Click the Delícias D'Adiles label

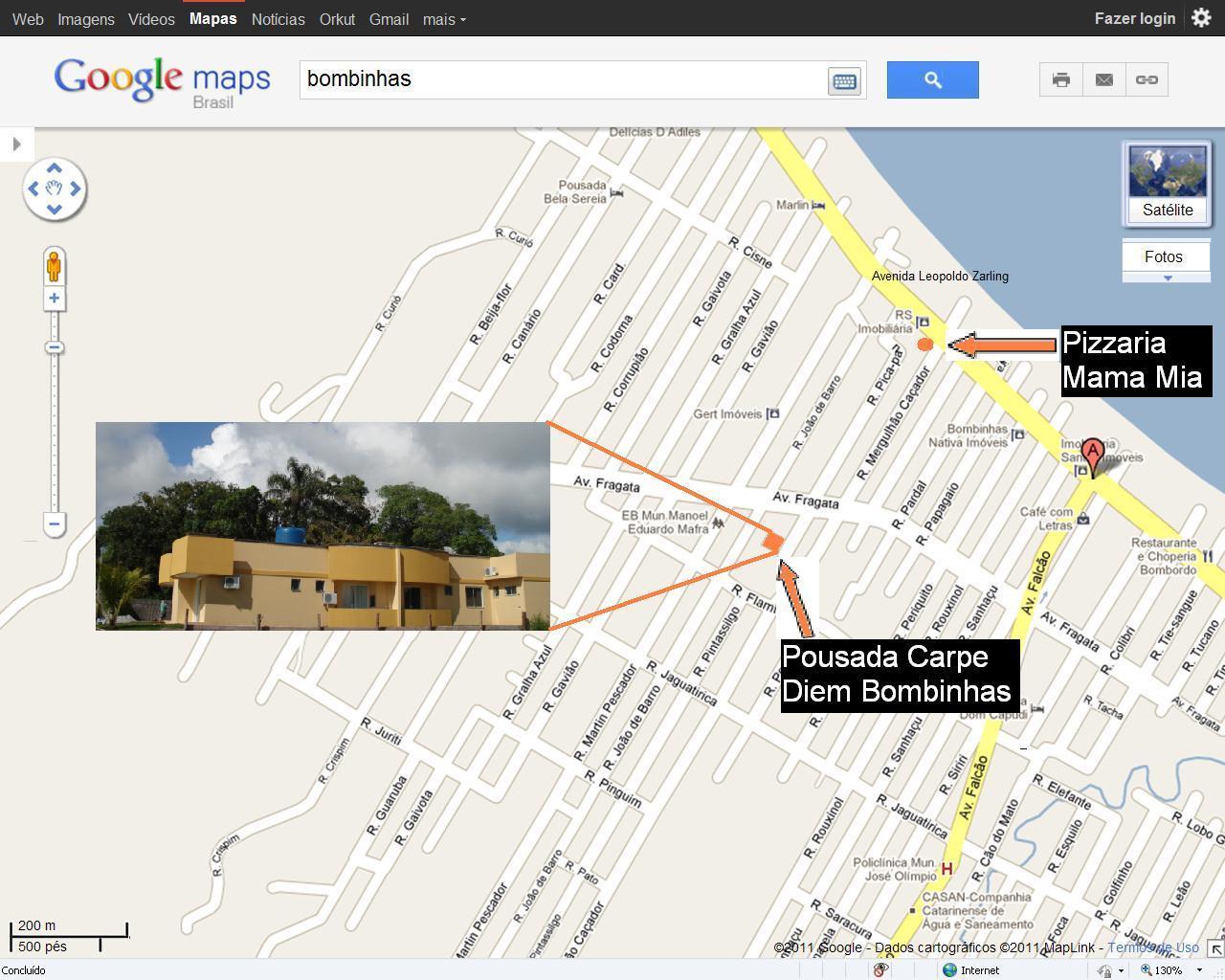655,132
